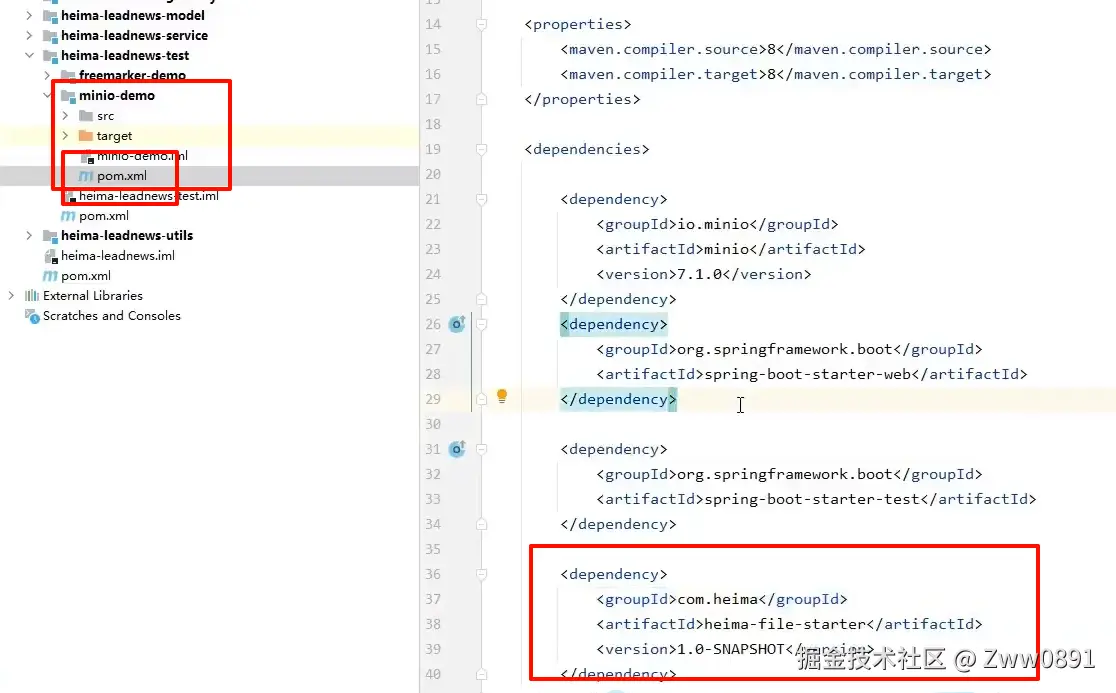This screenshot has width=1116, height=693.
Task: Select heima-leadnews-test.iml in the project tree
Action: (x=148, y=196)
